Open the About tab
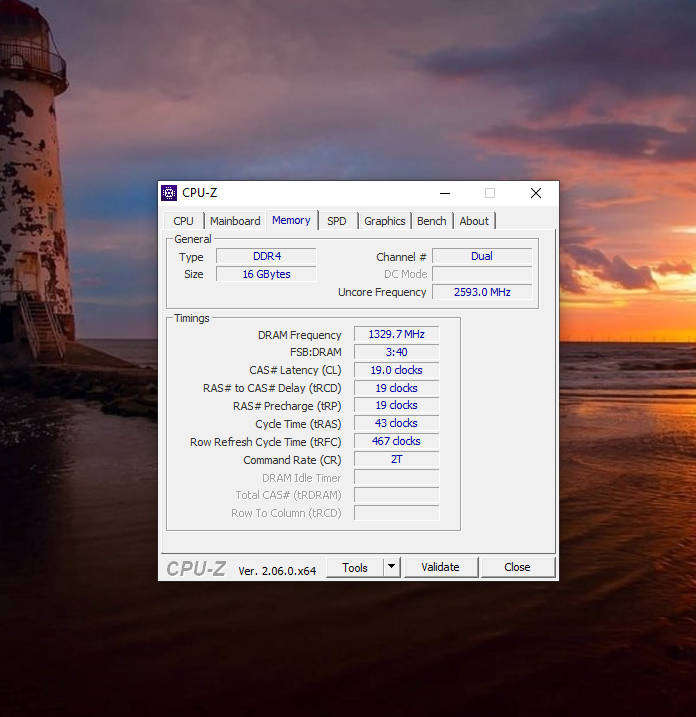Viewport: 696px width, 717px height. coord(474,221)
